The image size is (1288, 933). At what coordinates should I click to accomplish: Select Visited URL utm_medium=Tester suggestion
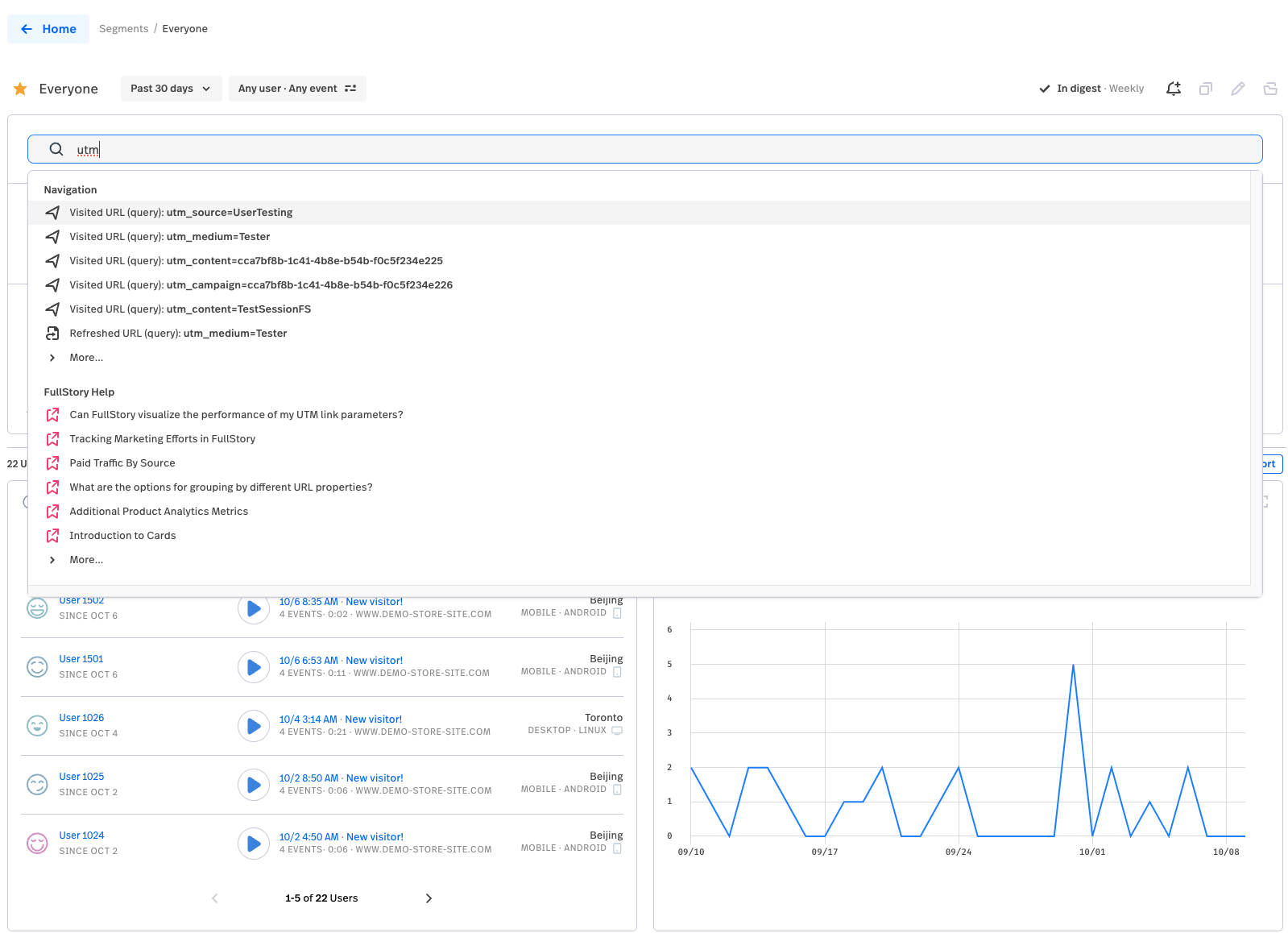(639, 237)
